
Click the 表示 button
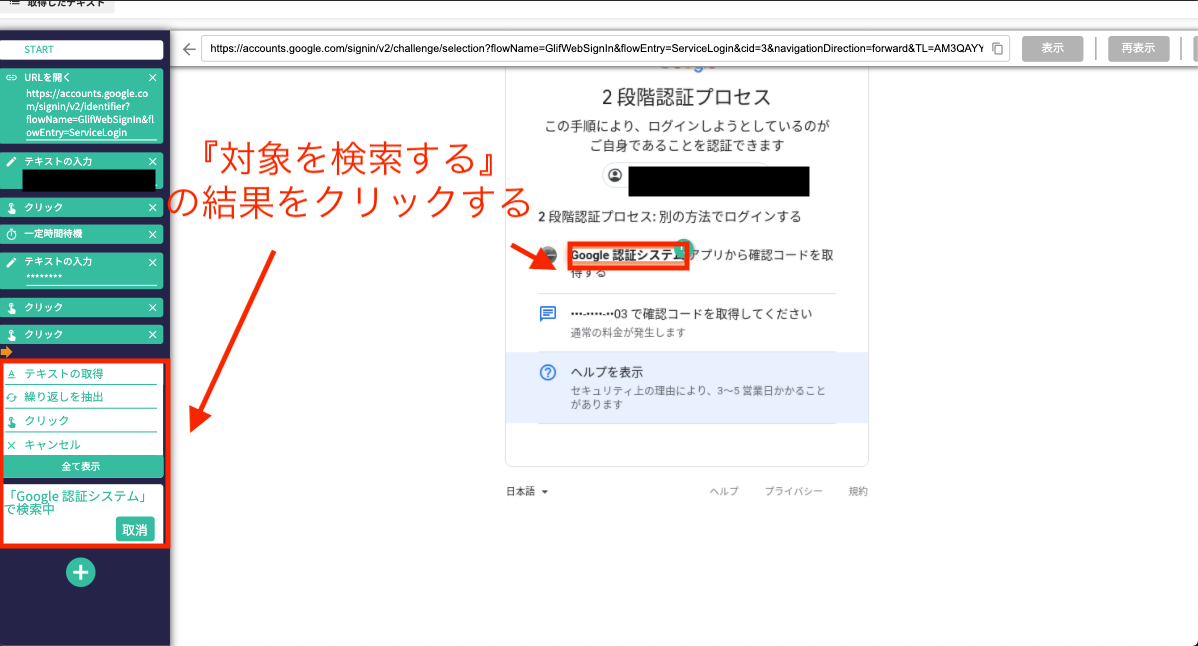1052,48
